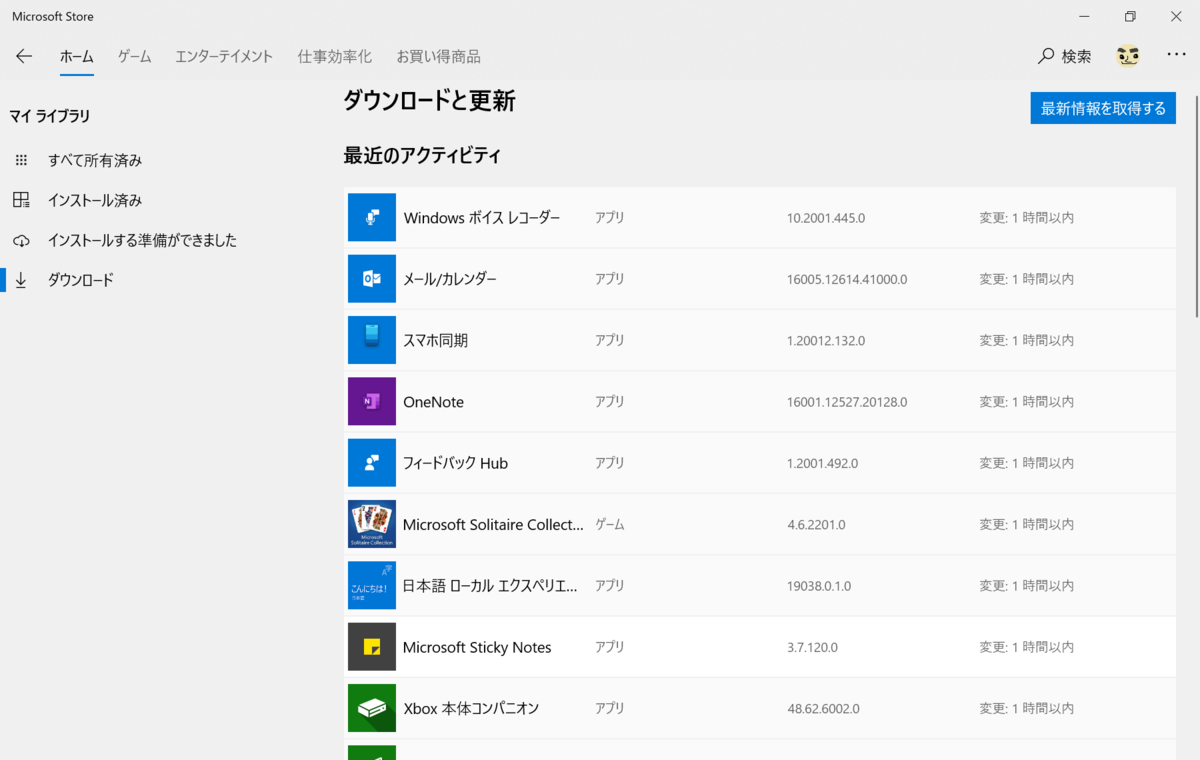1200x760 pixels.
Task: Open the メール/カレンダー Outlook icon
Action: pos(372,279)
